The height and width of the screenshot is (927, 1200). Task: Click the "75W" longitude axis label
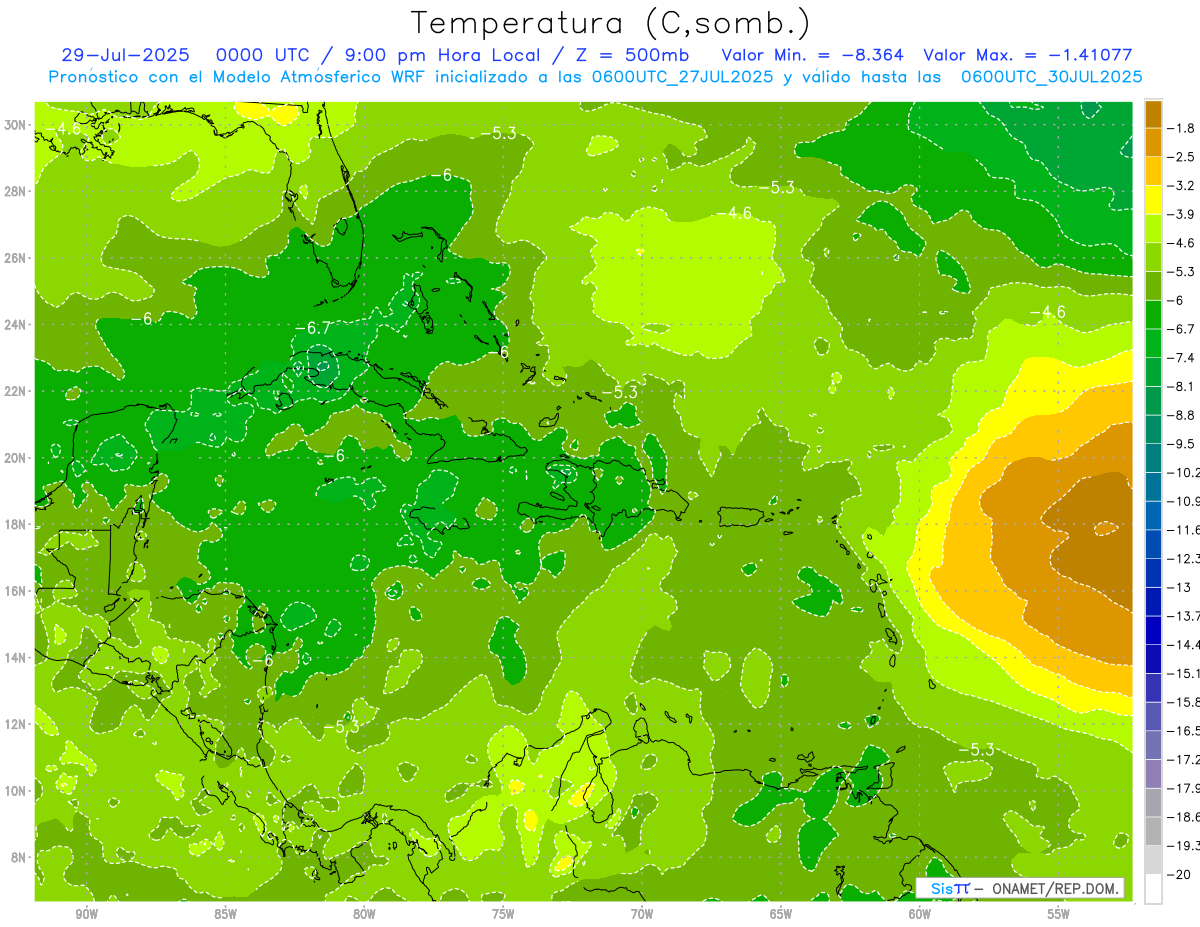503,914
